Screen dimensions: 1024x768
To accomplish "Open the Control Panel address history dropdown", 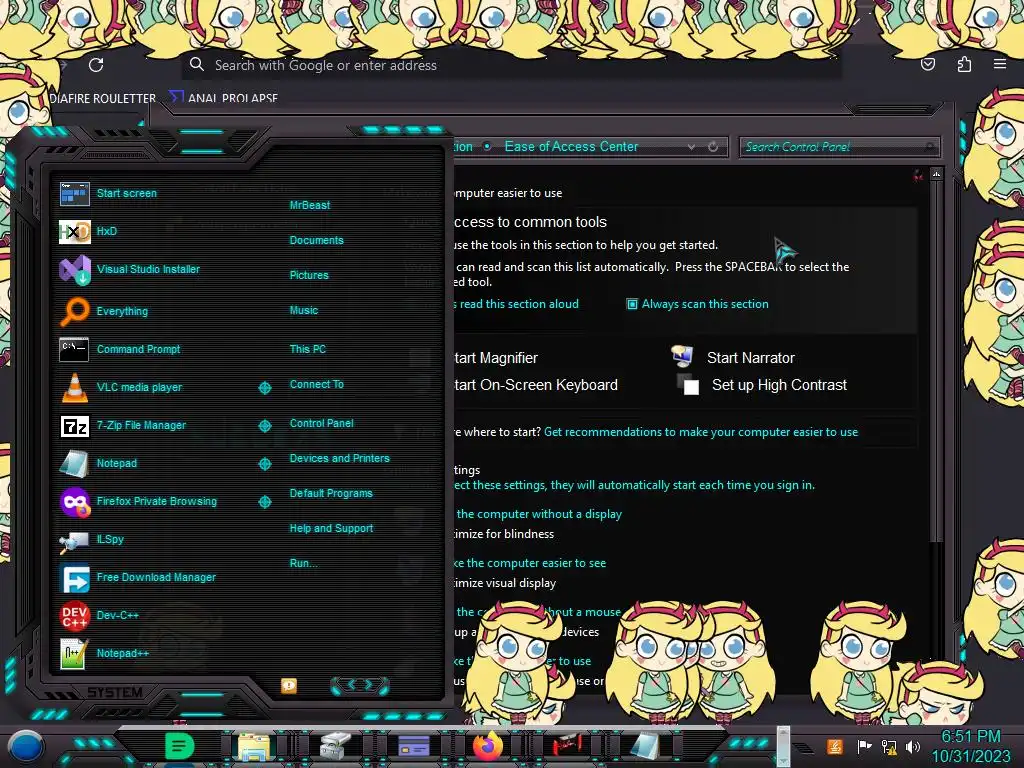I will [x=691, y=147].
